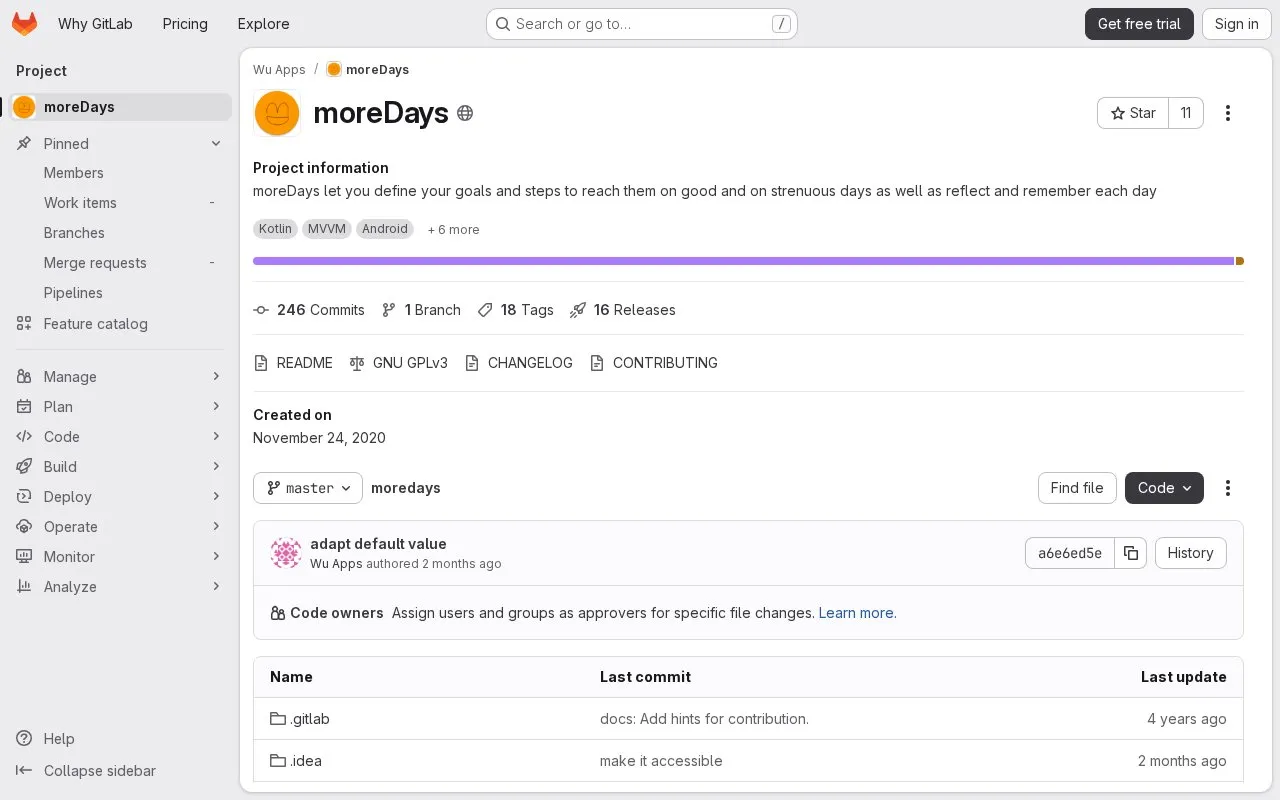Open Pricing in top navigation
Screen dimensions: 1280x800
pyautogui.click(x=185, y=24)
